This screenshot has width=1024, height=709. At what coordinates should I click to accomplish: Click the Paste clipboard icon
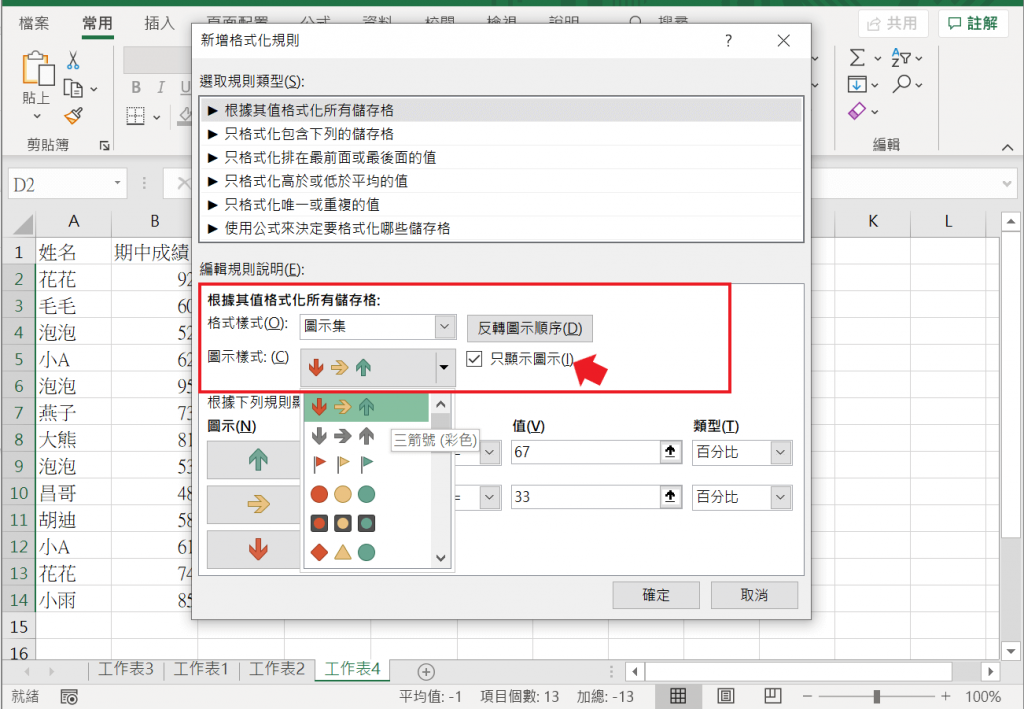point(38,69)
